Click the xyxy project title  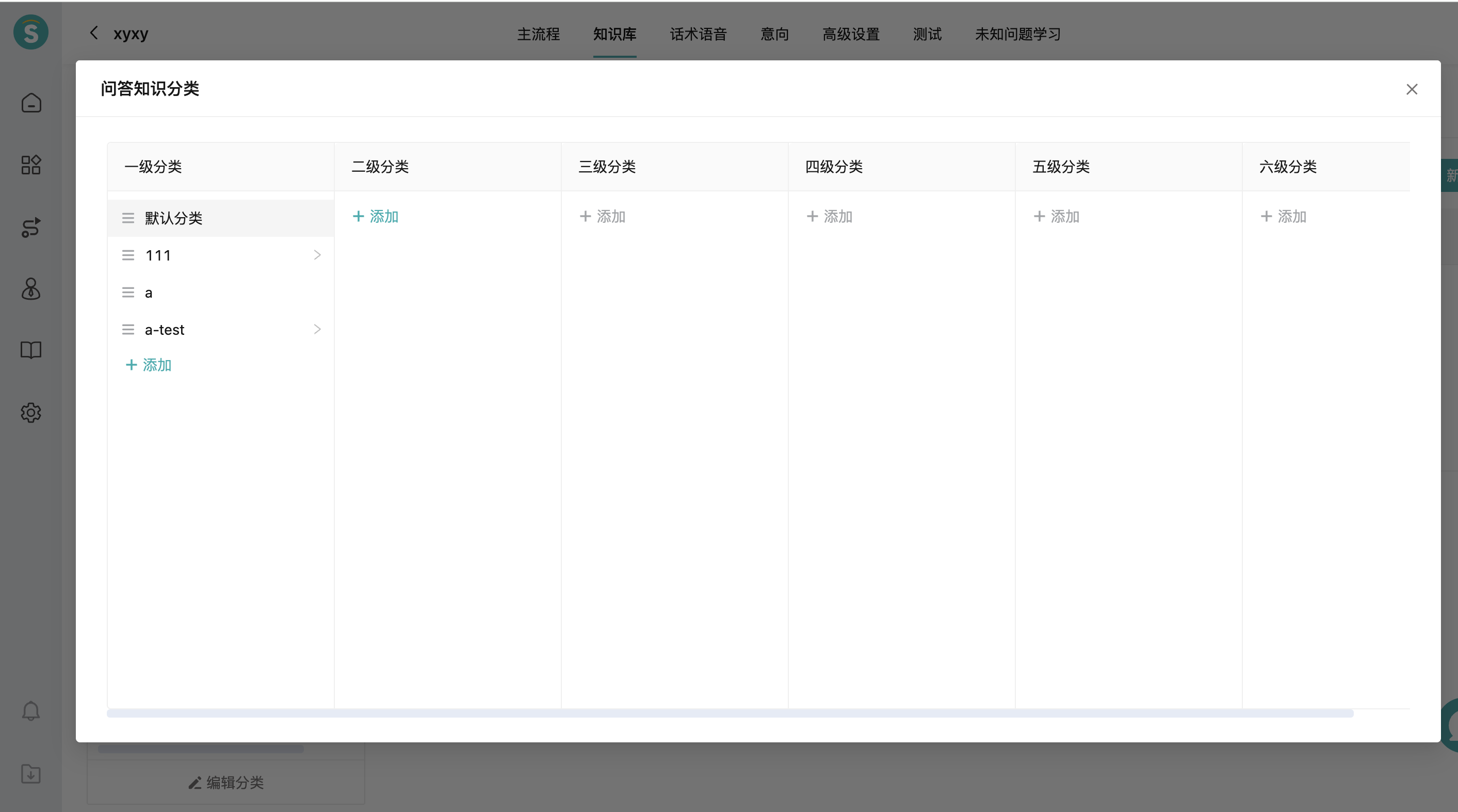(131, 34)
